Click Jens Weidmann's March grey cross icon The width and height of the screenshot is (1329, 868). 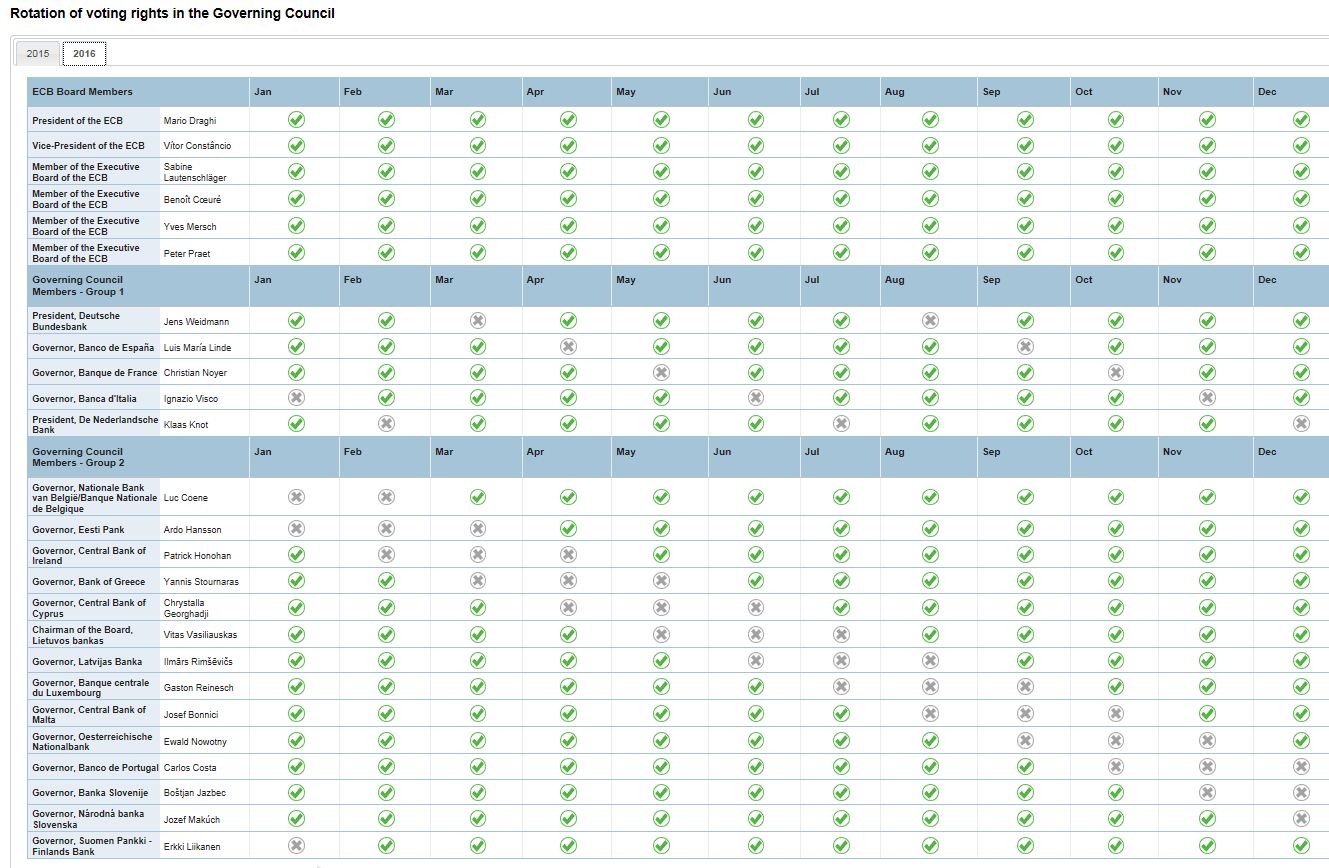pos(478,321)
